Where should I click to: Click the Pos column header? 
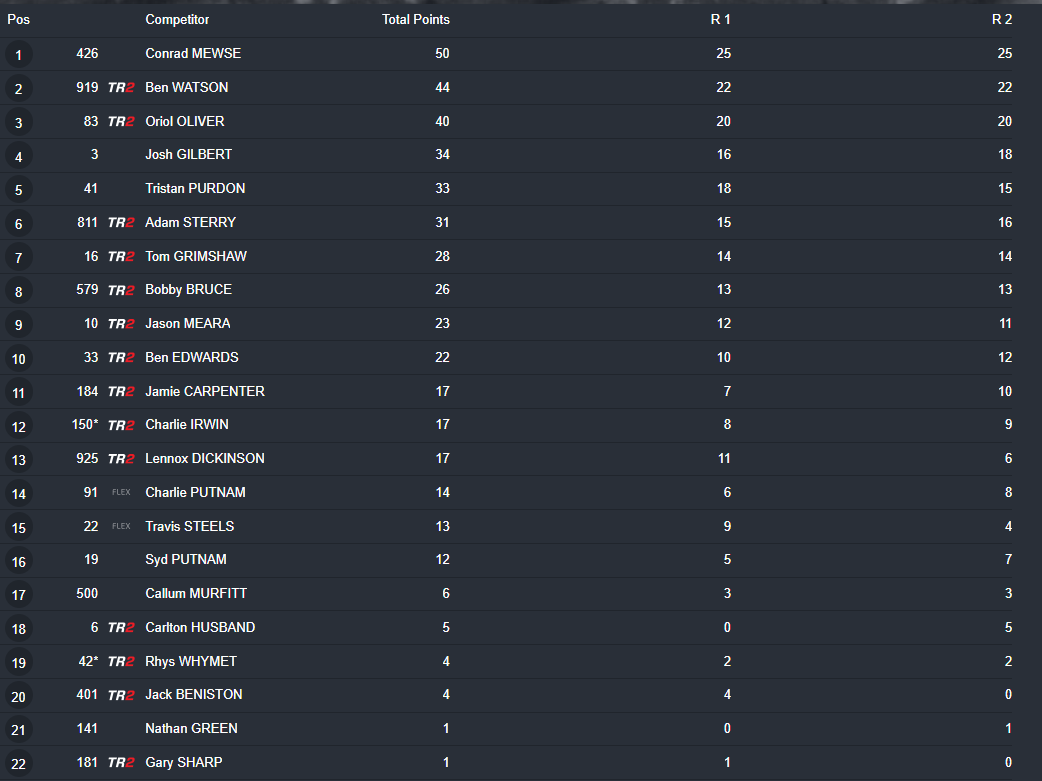[x=19, y=19]
